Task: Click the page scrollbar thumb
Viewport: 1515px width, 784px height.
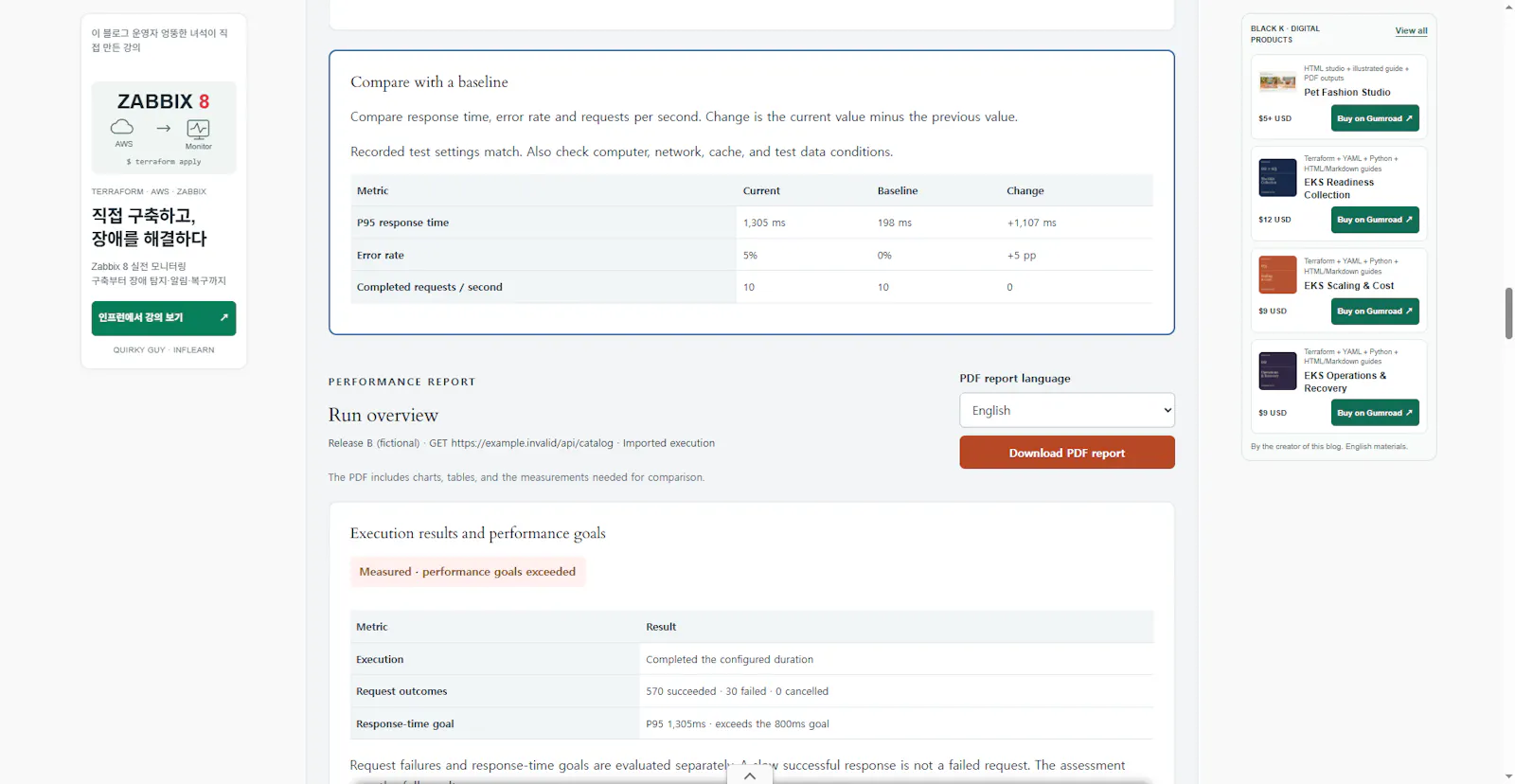Action: [x=1508, y=313]
